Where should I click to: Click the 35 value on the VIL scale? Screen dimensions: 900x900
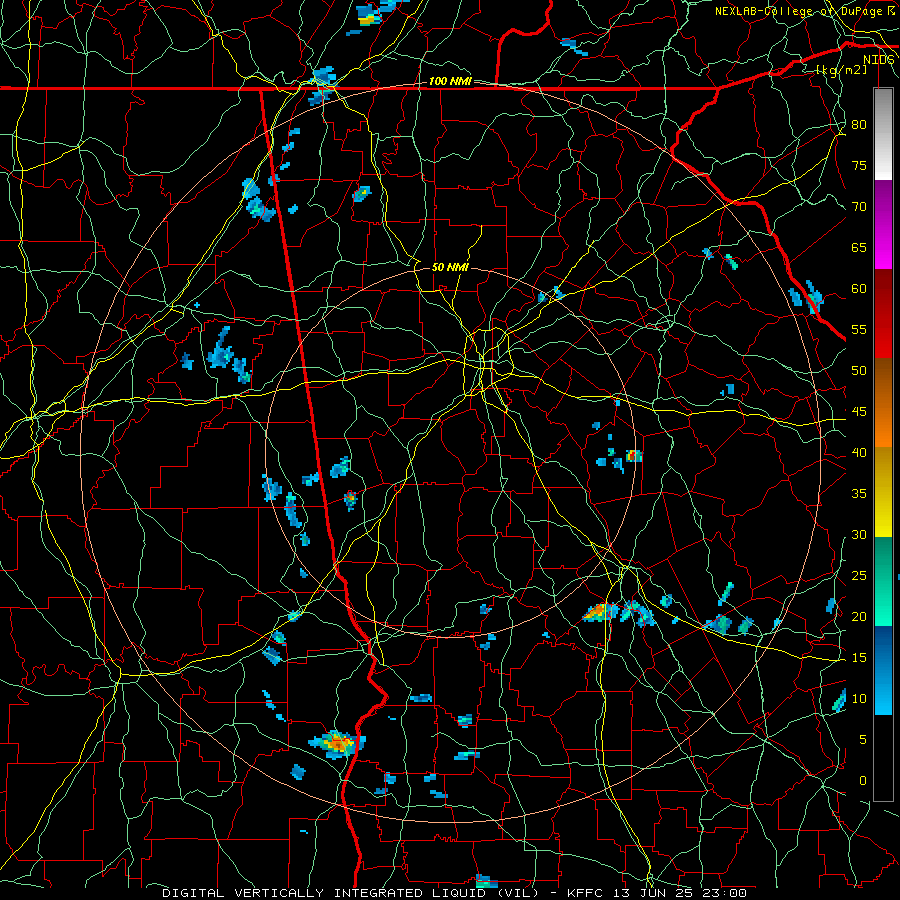pyautogui.click(x=859, y=494)
